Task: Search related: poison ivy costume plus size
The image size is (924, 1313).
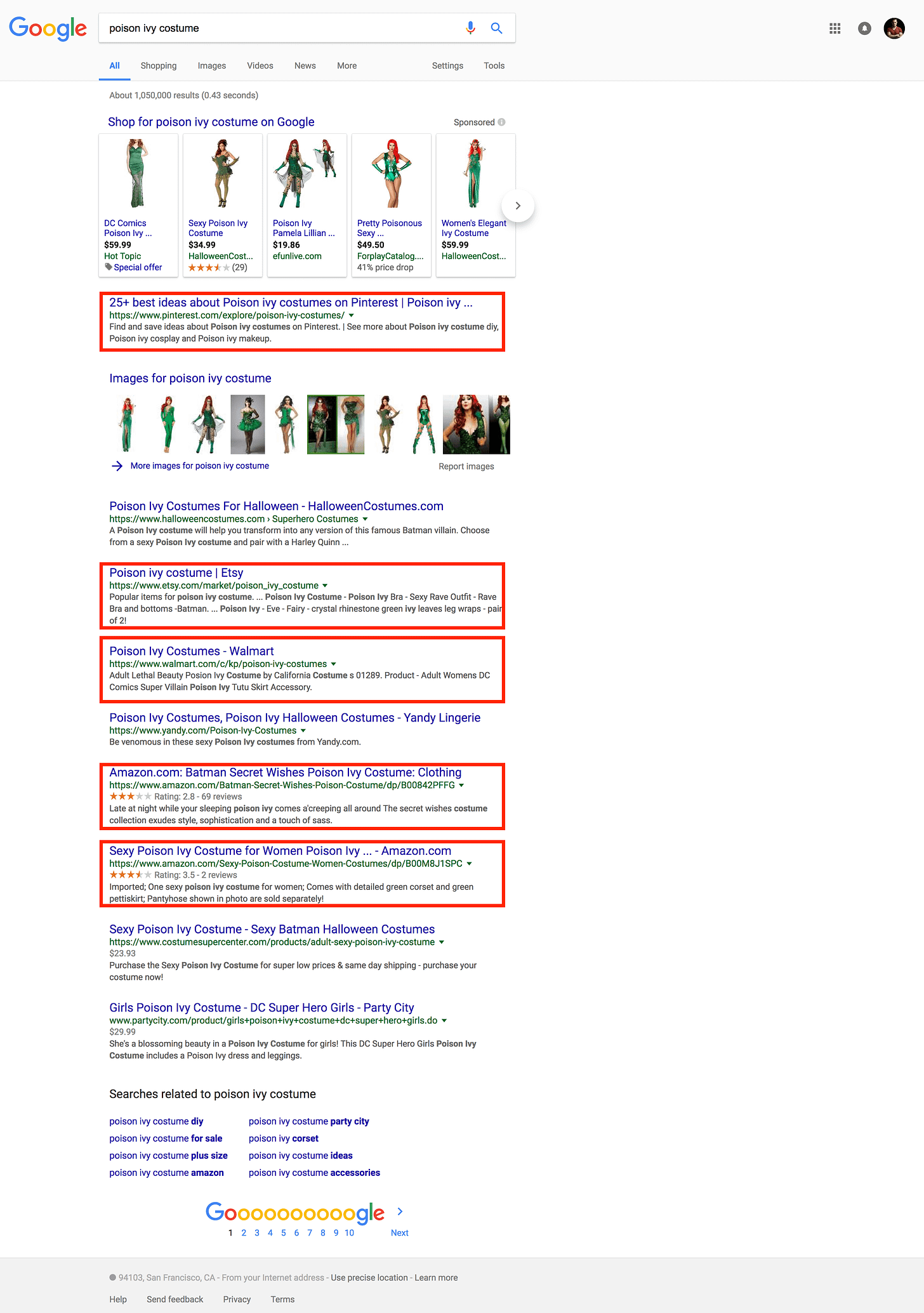Action: 168,1156
